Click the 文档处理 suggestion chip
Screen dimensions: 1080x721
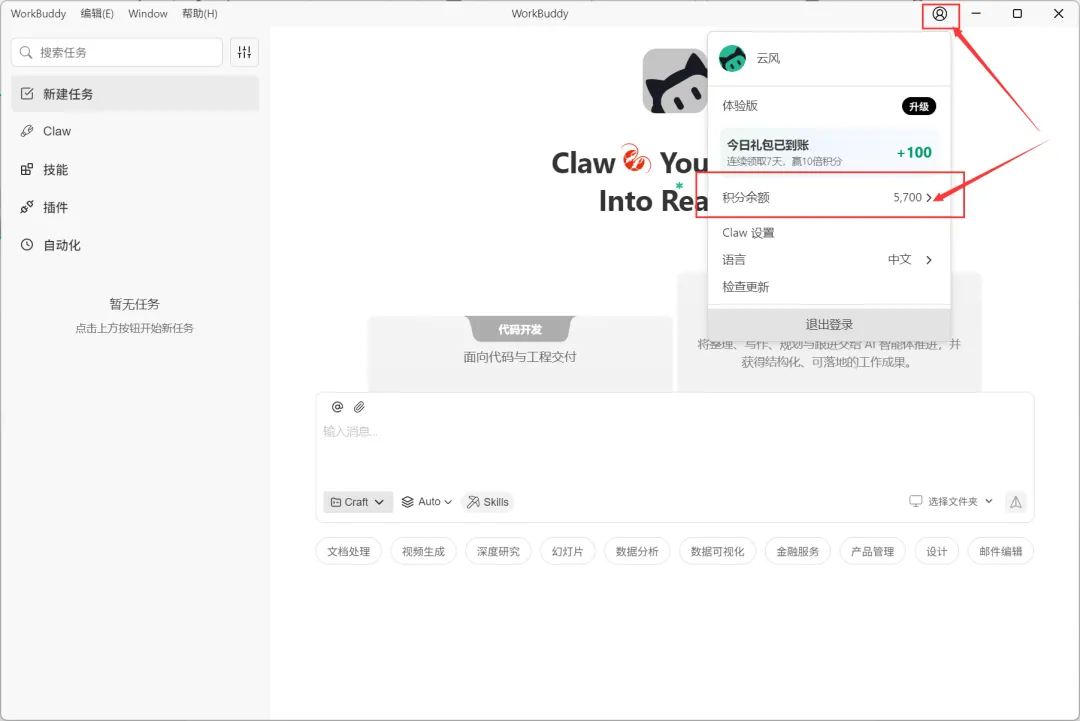pyautogui.click(x=349, y=552)
